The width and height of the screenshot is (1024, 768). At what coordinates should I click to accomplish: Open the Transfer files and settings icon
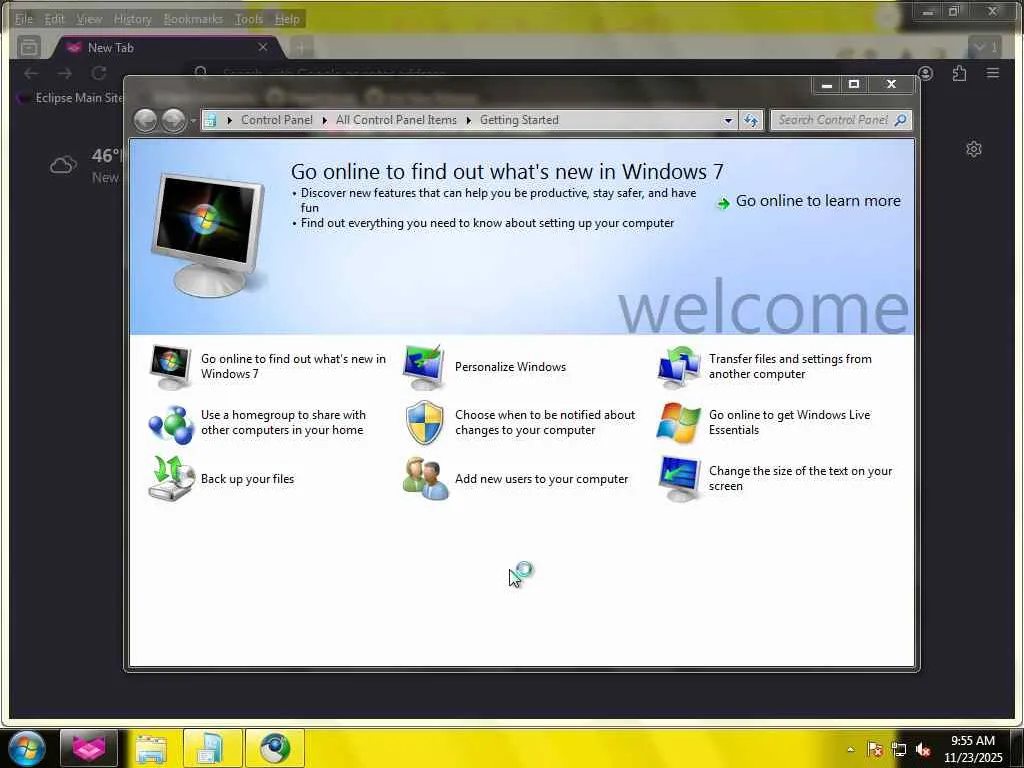point(679,367)
